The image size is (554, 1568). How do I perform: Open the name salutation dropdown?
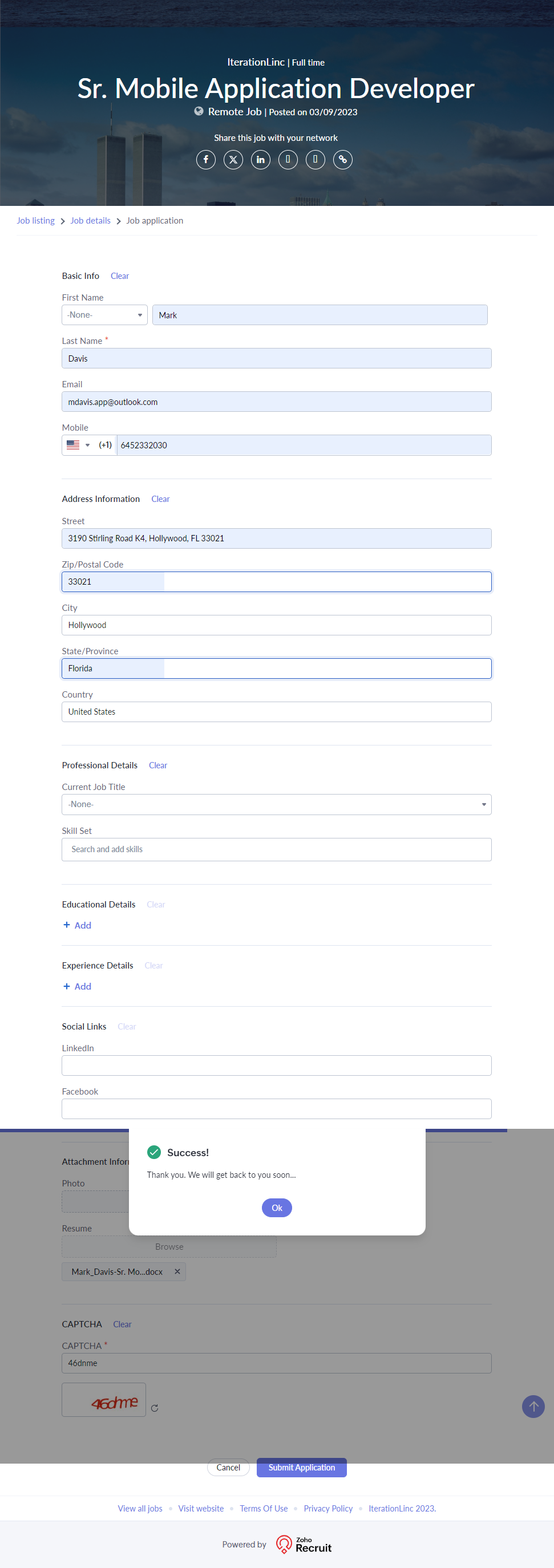pyautogui.click(x=105, y=315)
